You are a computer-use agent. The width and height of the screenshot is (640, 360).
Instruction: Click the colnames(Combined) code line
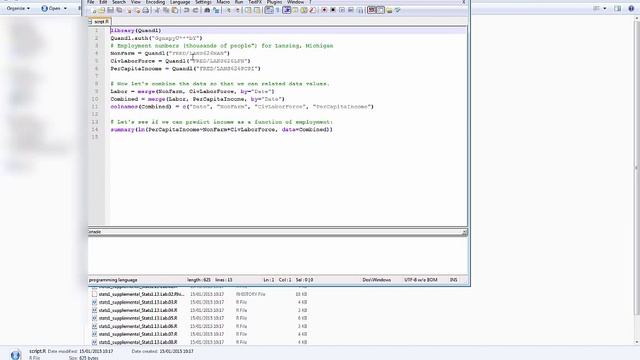tap(242, 107)
